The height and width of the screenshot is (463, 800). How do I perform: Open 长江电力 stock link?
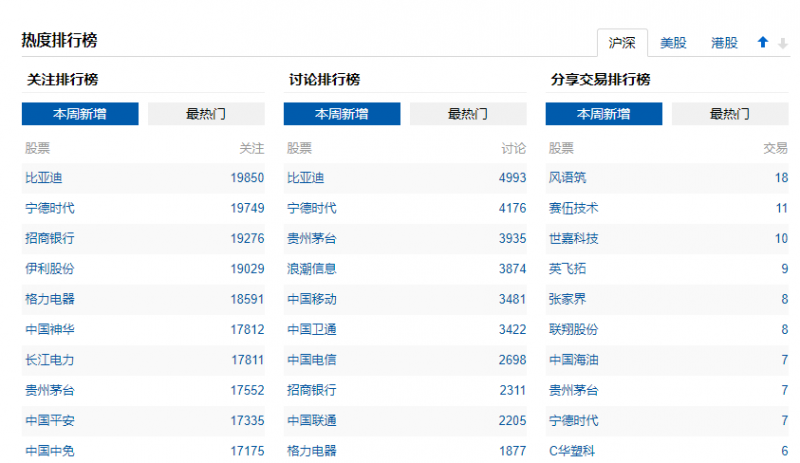[50, 360]
